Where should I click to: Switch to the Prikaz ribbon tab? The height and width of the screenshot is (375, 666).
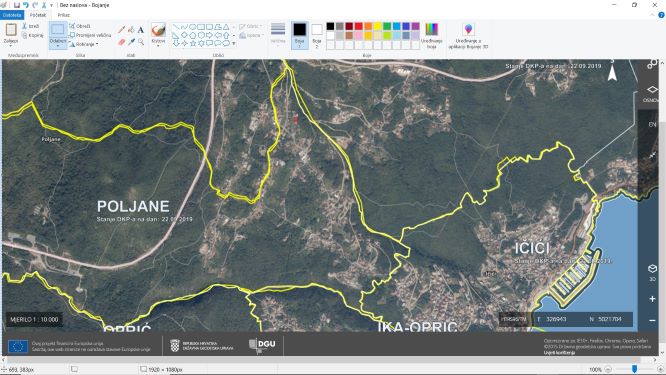click(x=64, y=15)
